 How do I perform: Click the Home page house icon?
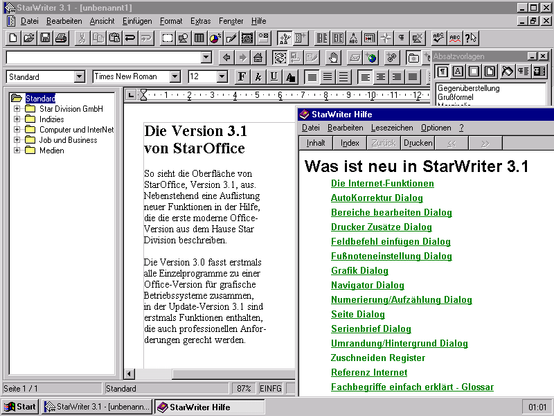pyautogui.click(x=258, y=57)
